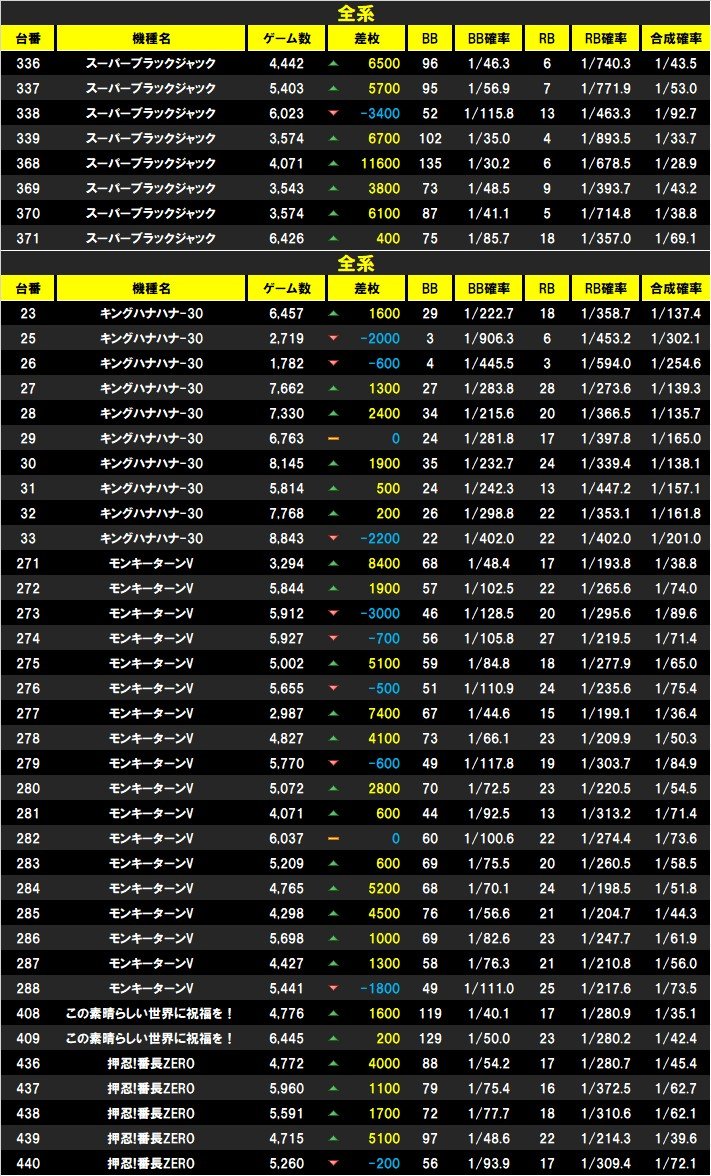Click the 1/893.5 RB probability in row 339

[x=605, y=139]
